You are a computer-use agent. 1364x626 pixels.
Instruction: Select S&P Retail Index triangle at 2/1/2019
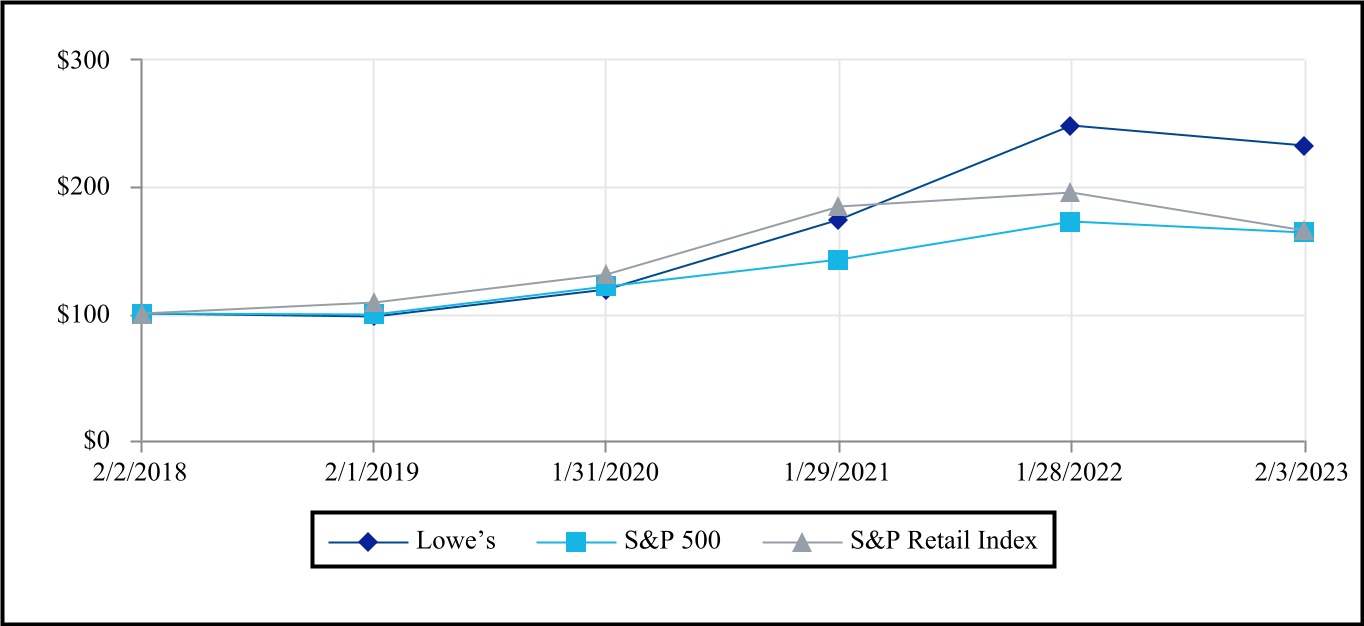(x=373, y=303)
